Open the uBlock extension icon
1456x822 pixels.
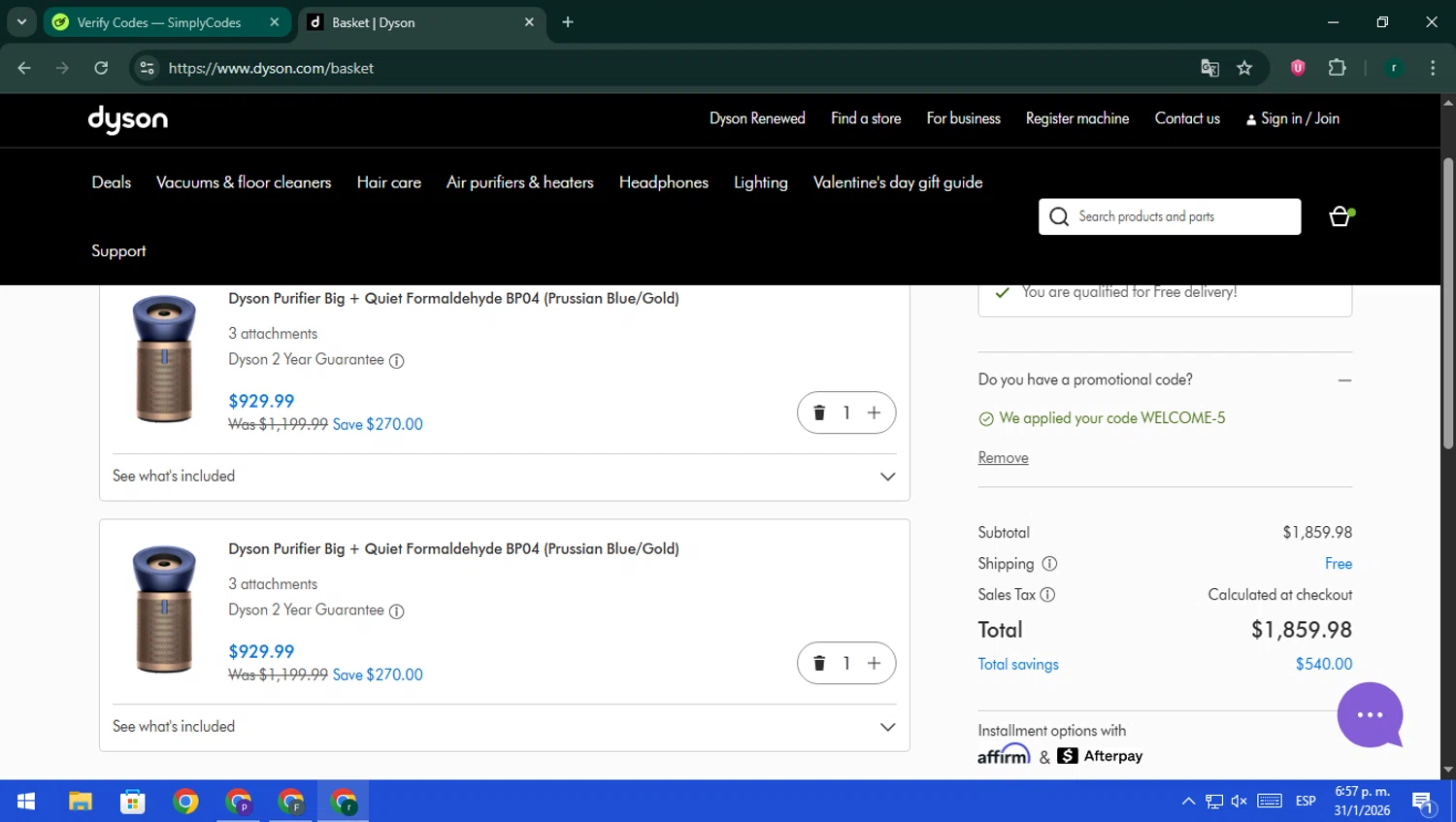click(x=1298, y=68)
